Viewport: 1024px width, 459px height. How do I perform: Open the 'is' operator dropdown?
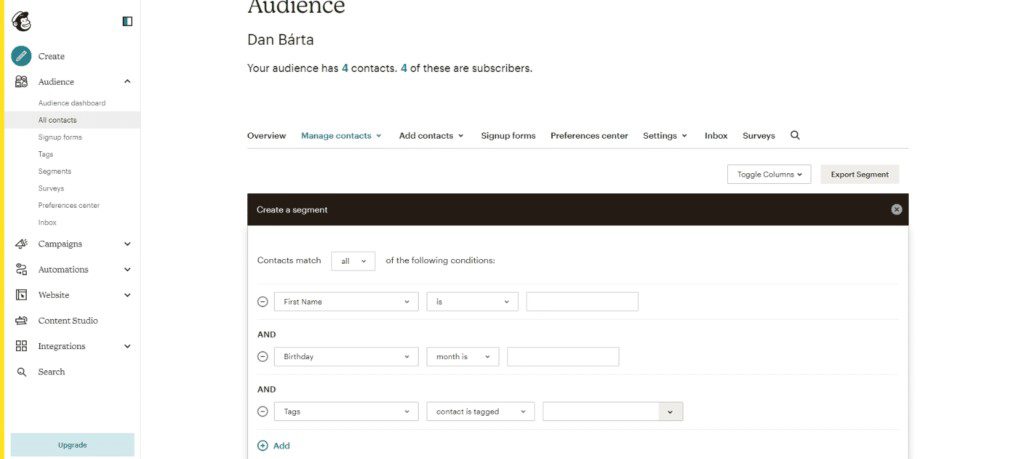[x=473, y=302]
